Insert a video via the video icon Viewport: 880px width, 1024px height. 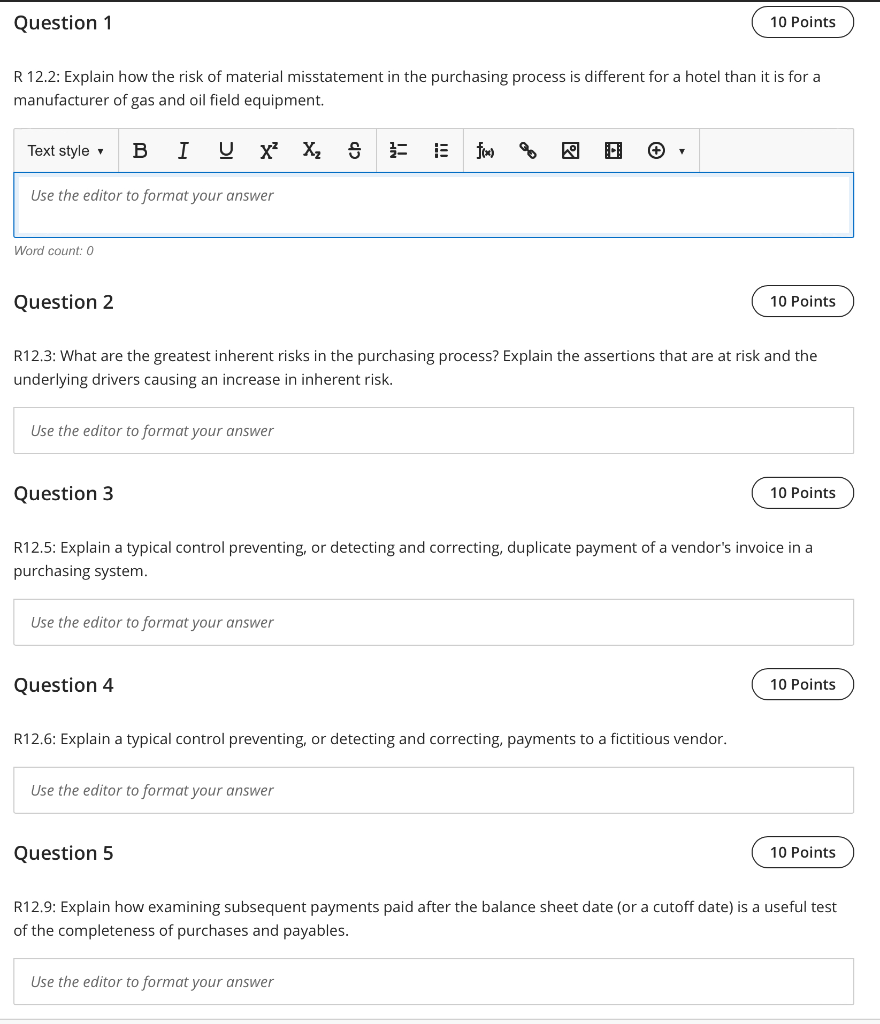coord(613,150)
